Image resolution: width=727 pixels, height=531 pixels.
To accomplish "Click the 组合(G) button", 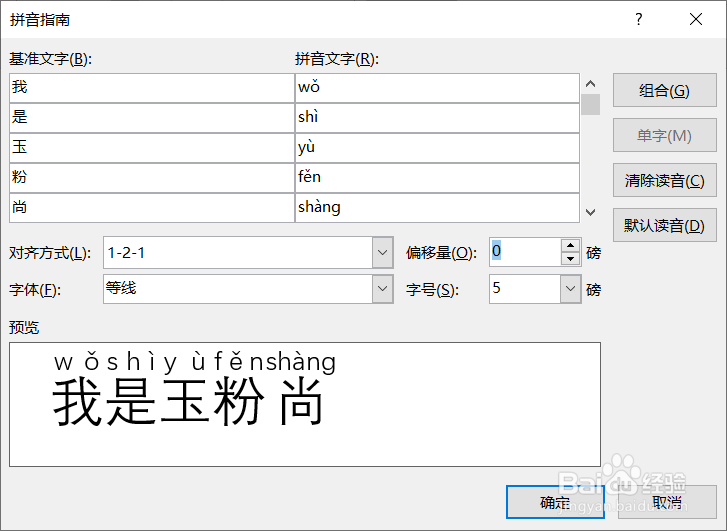I will 664,90.
